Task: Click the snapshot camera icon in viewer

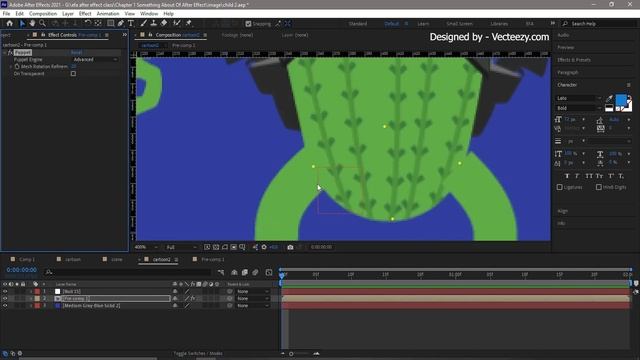Action: (x=290, y=247)
